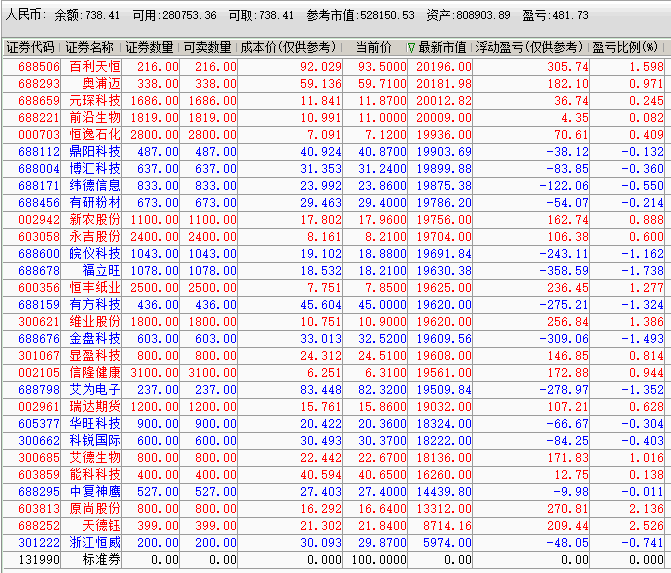Viewport: 671px width, 573px height.
Task: Select the 有方科技 row
Action: (333, 305)
